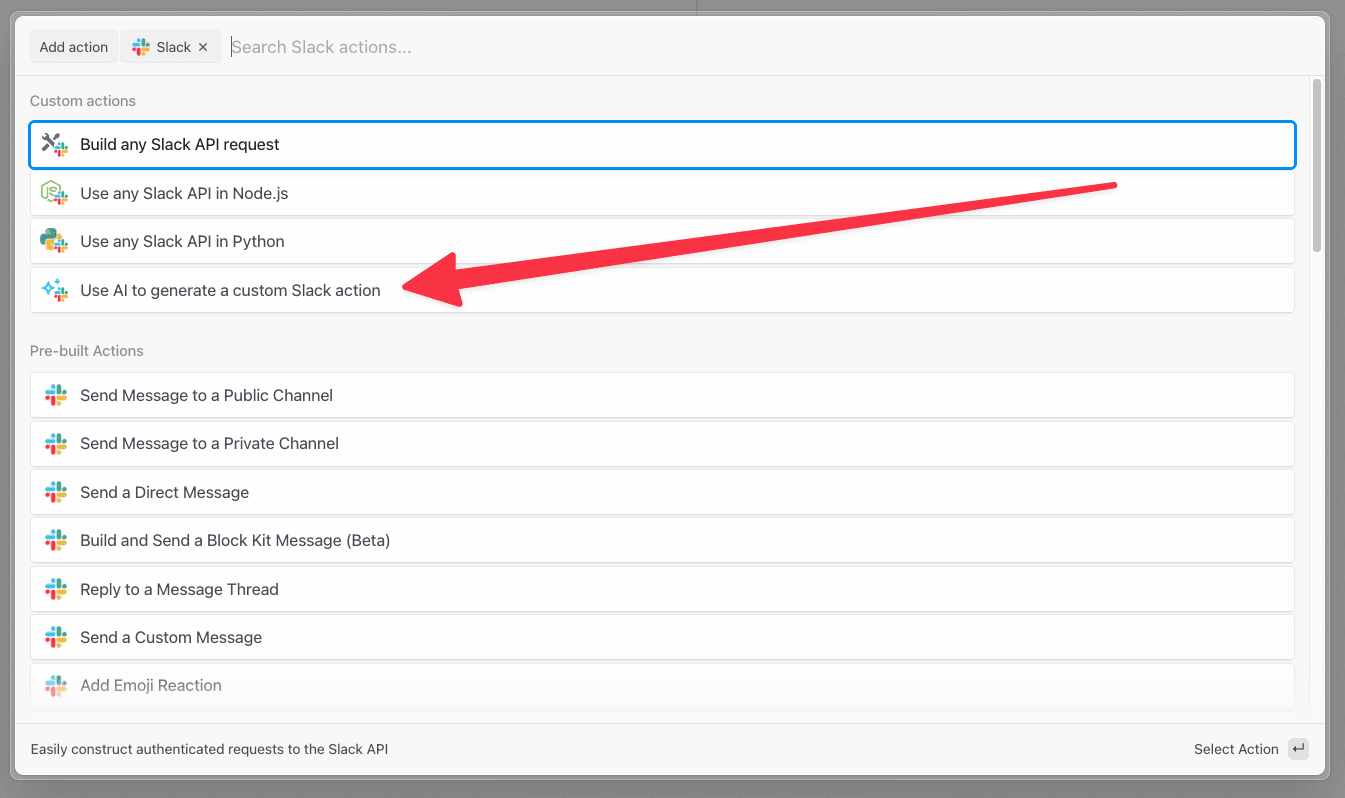Click Slack icon beside Reply to a Message Thread
Screen dimensions: 1345x798
(56, 589)
